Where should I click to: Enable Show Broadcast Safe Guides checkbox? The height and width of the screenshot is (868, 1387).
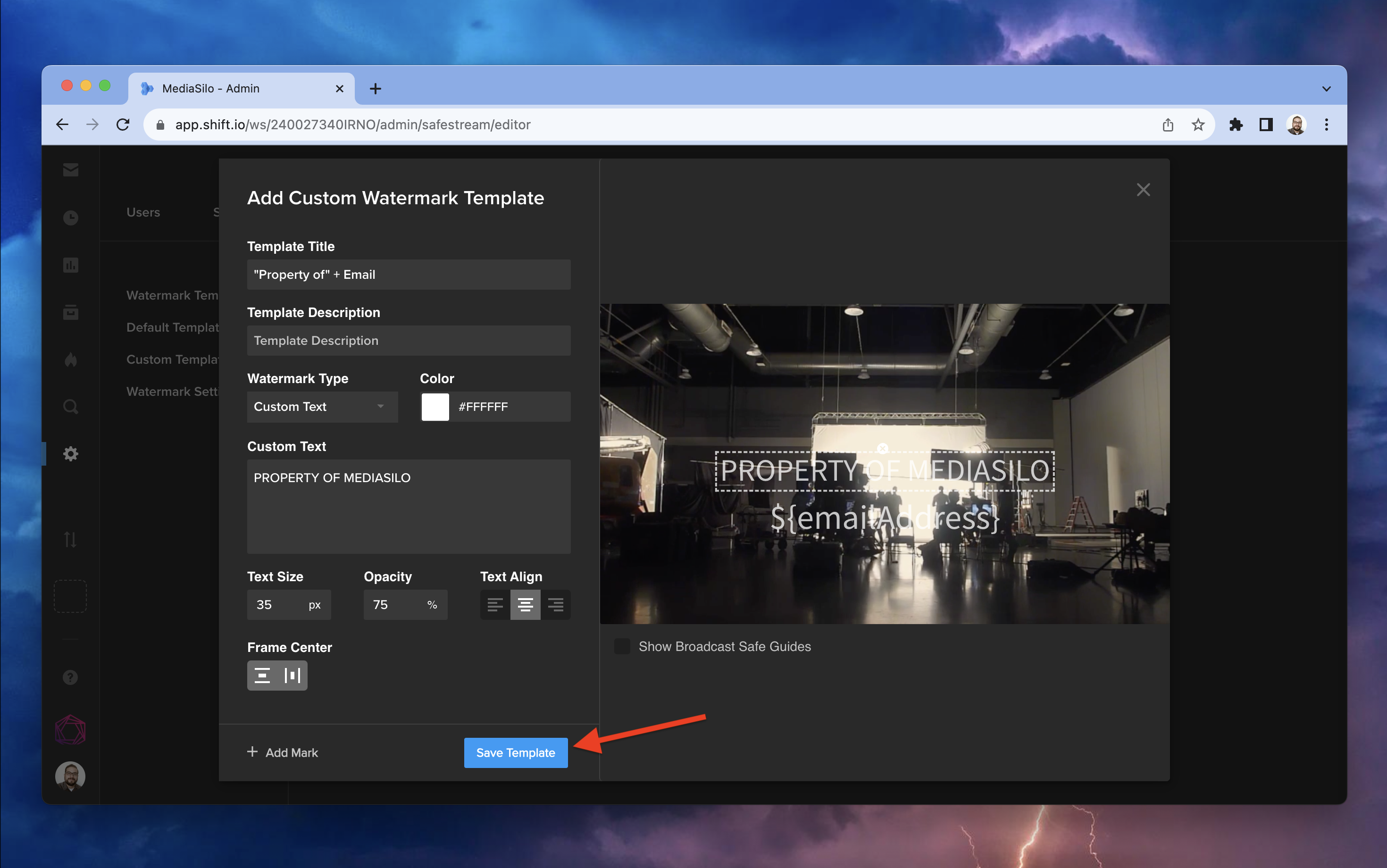click(622, 646)
